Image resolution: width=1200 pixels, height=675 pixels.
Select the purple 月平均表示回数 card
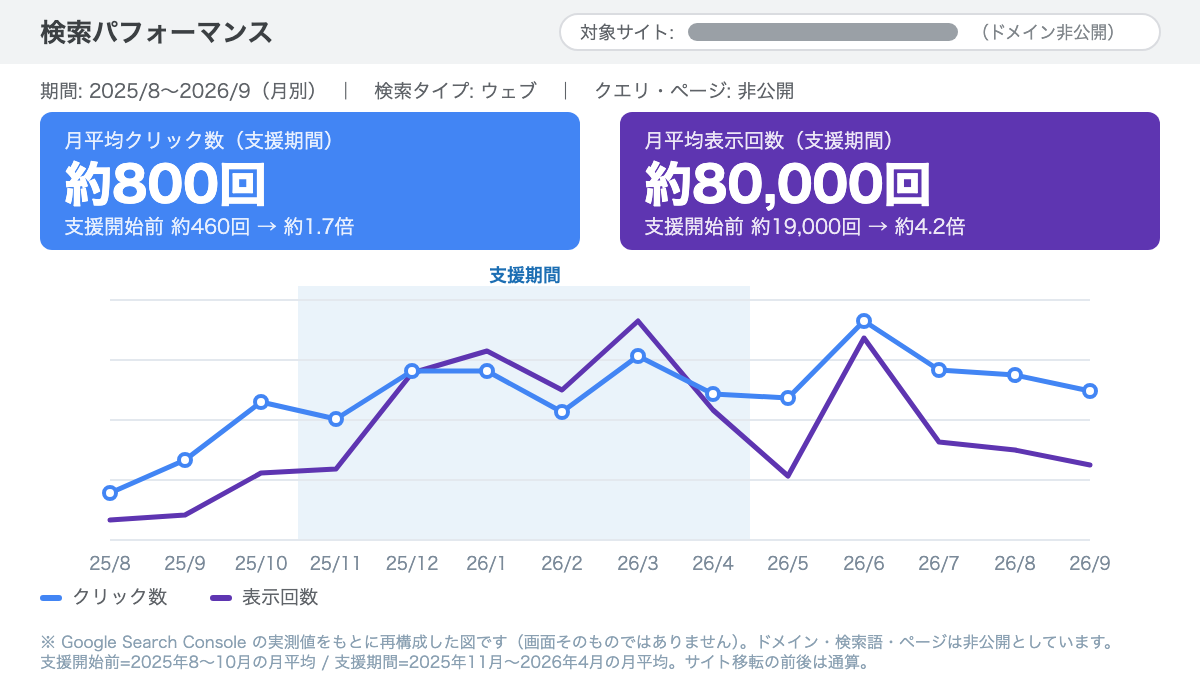pyautogui.click(x=890, y=181)
